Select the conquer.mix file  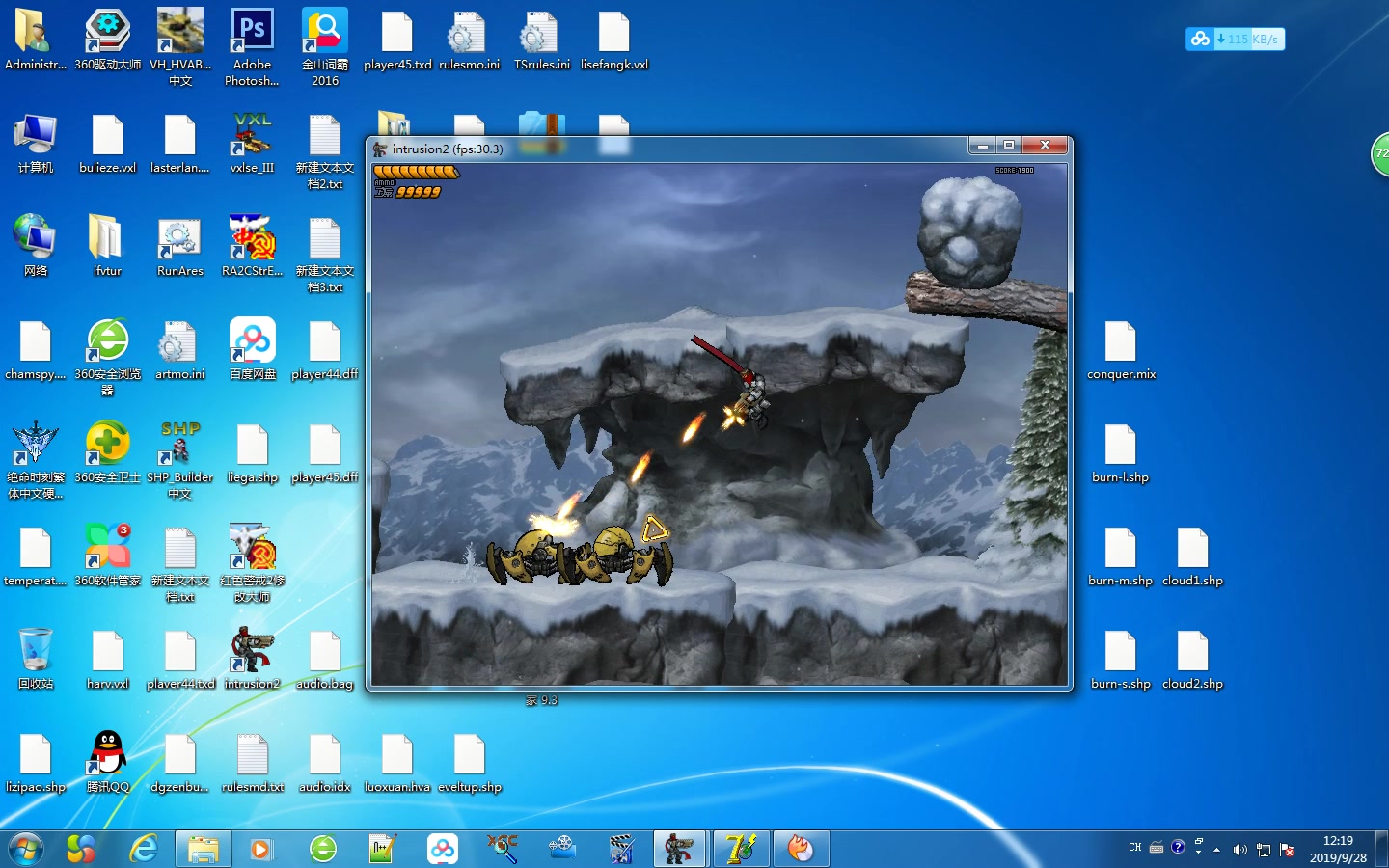click(x=1121, y=350)
